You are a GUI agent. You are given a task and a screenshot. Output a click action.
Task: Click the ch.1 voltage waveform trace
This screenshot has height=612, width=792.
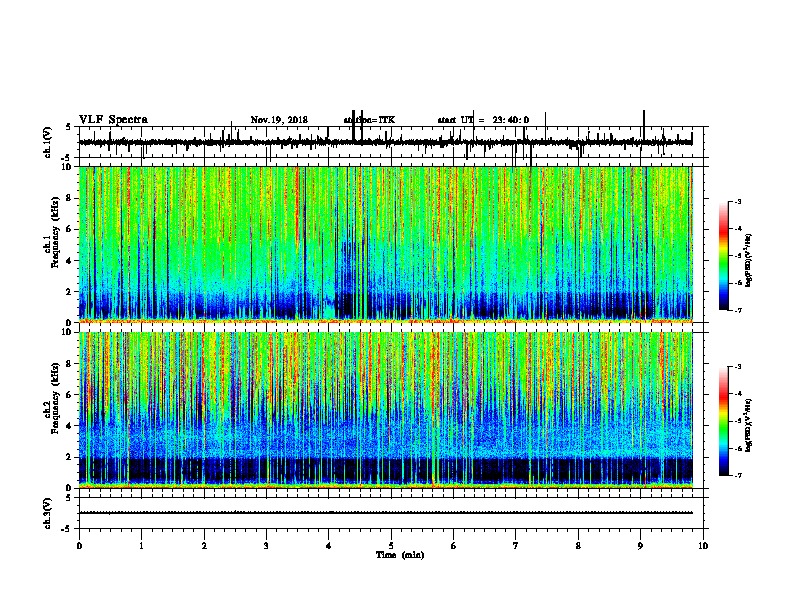(386, 142)
